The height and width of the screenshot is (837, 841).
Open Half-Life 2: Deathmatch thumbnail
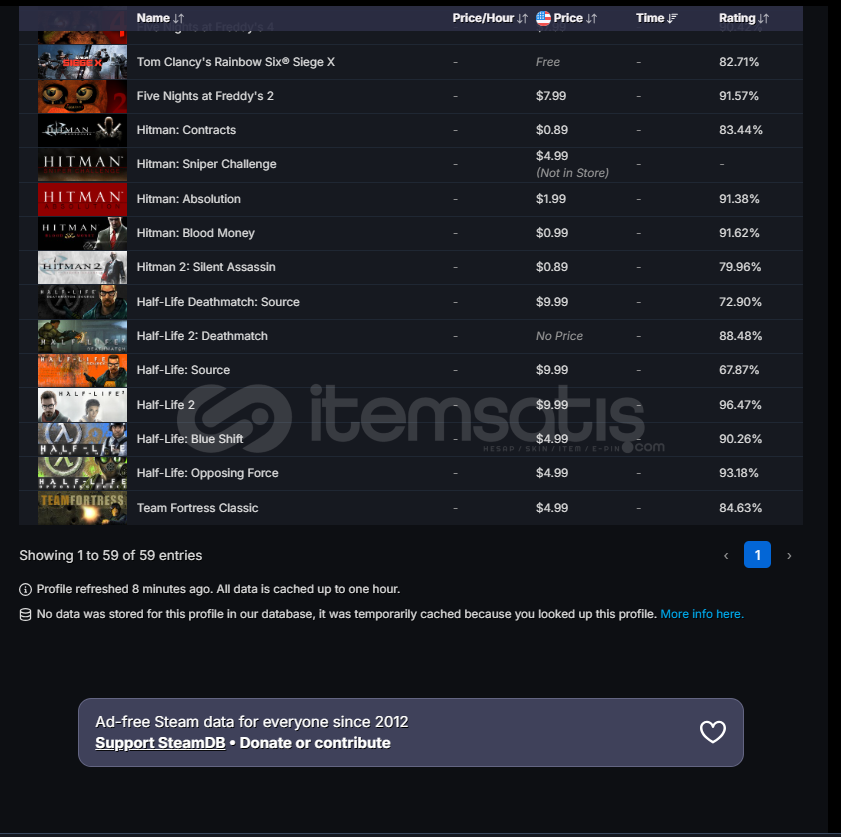83,336
